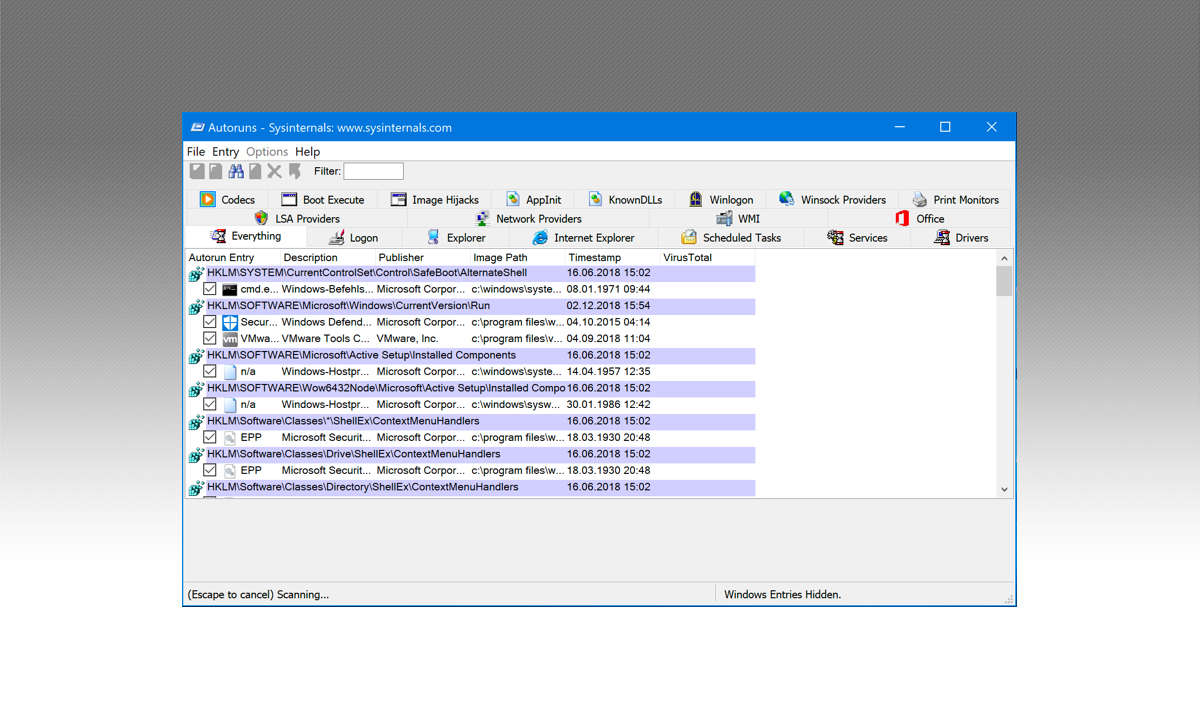Click the registry icon of the Directory\ShellEx key

coord(196,487)
